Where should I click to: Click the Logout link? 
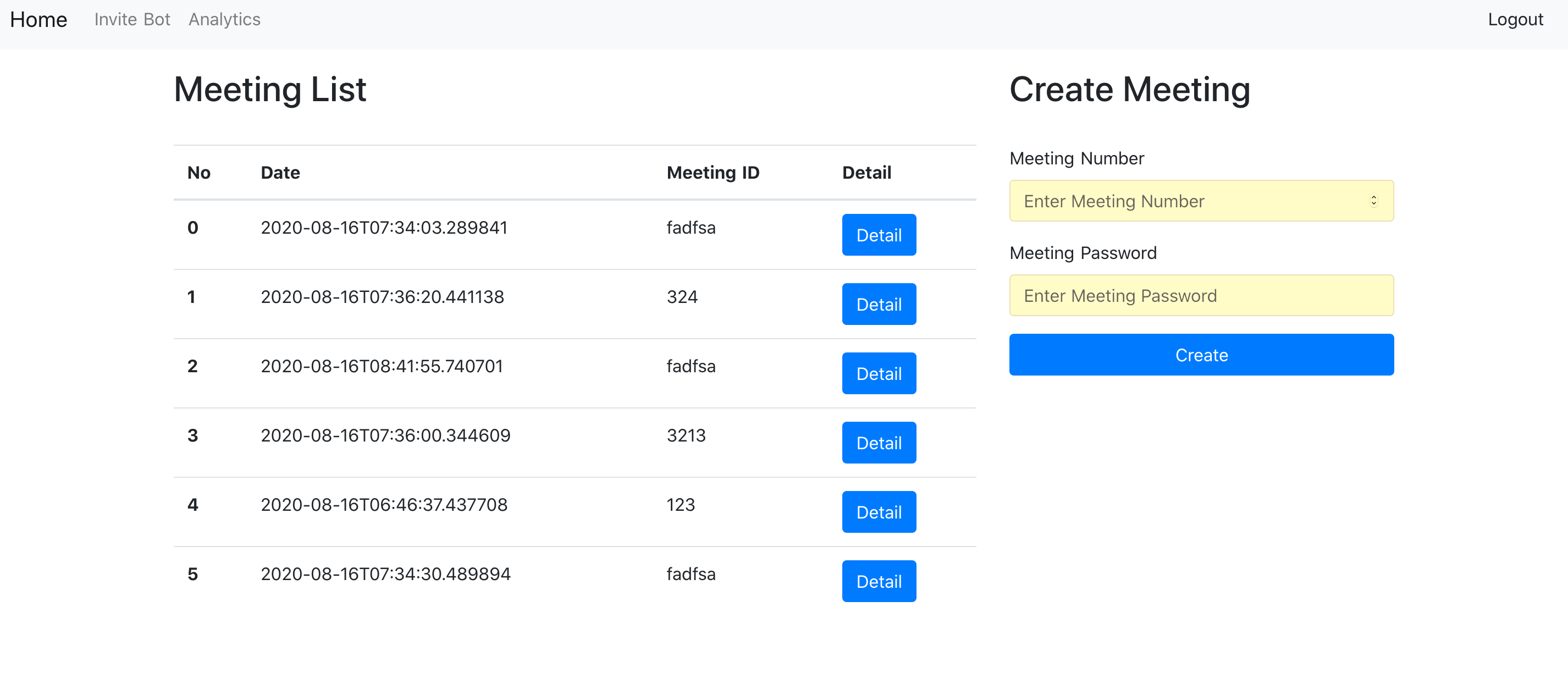[x=1515, y=19]
